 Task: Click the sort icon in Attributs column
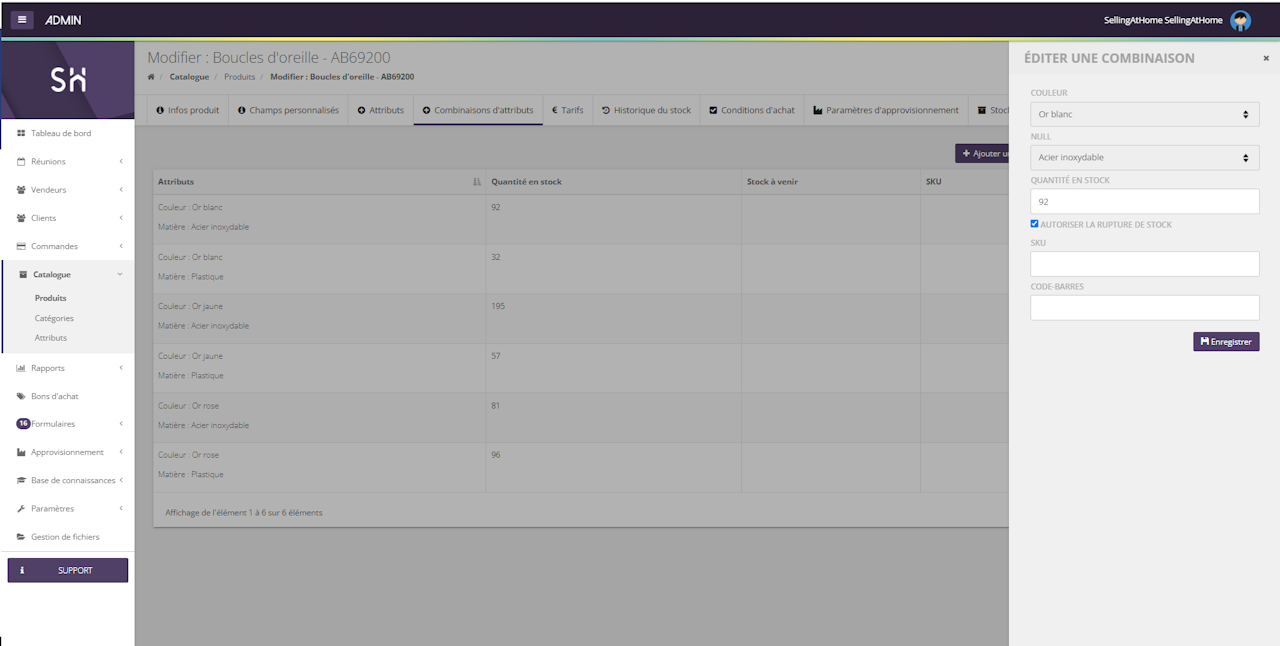pos(476,182)
